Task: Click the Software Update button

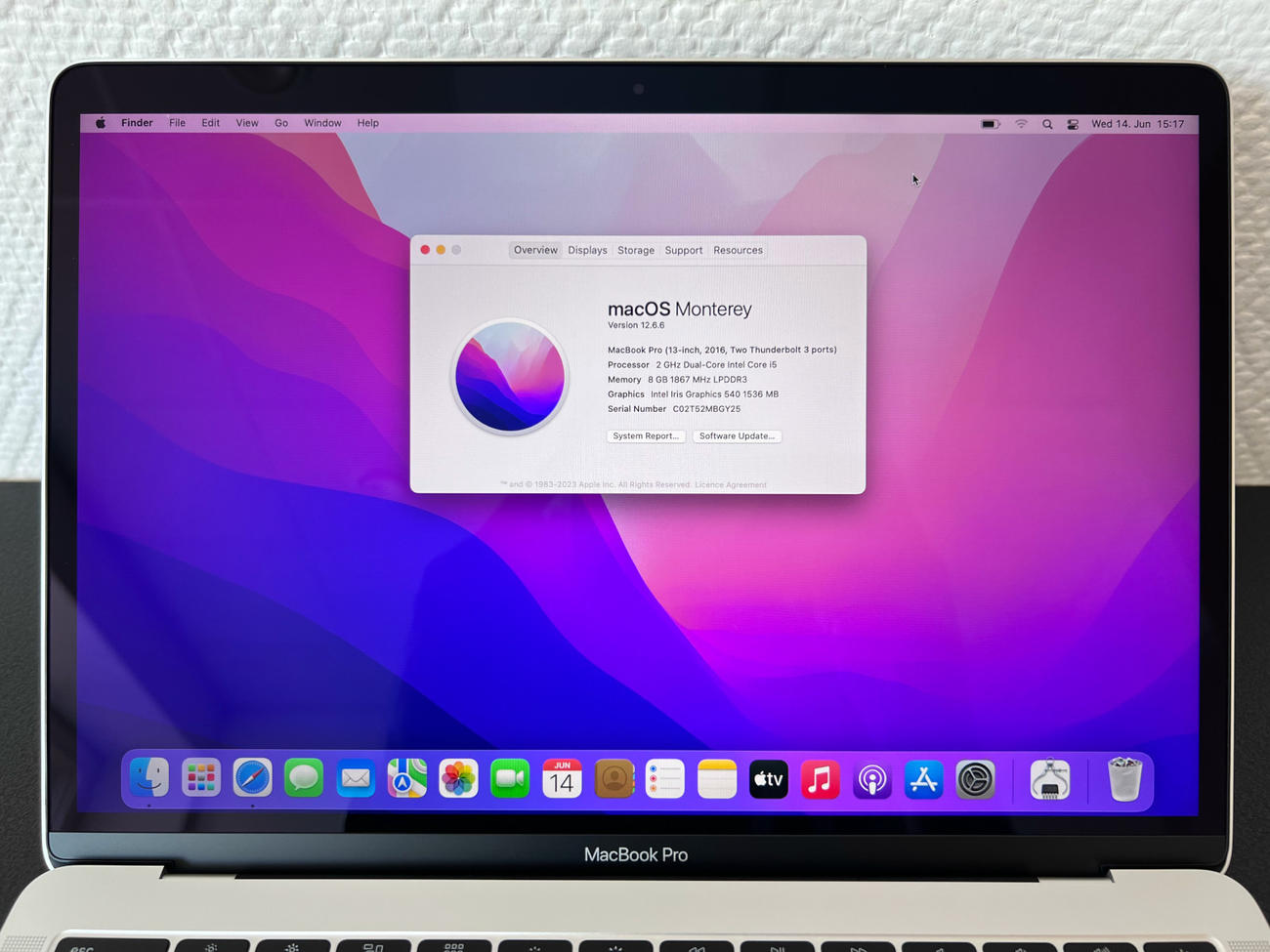Action: pyautogui.click(x=737, y=436)
